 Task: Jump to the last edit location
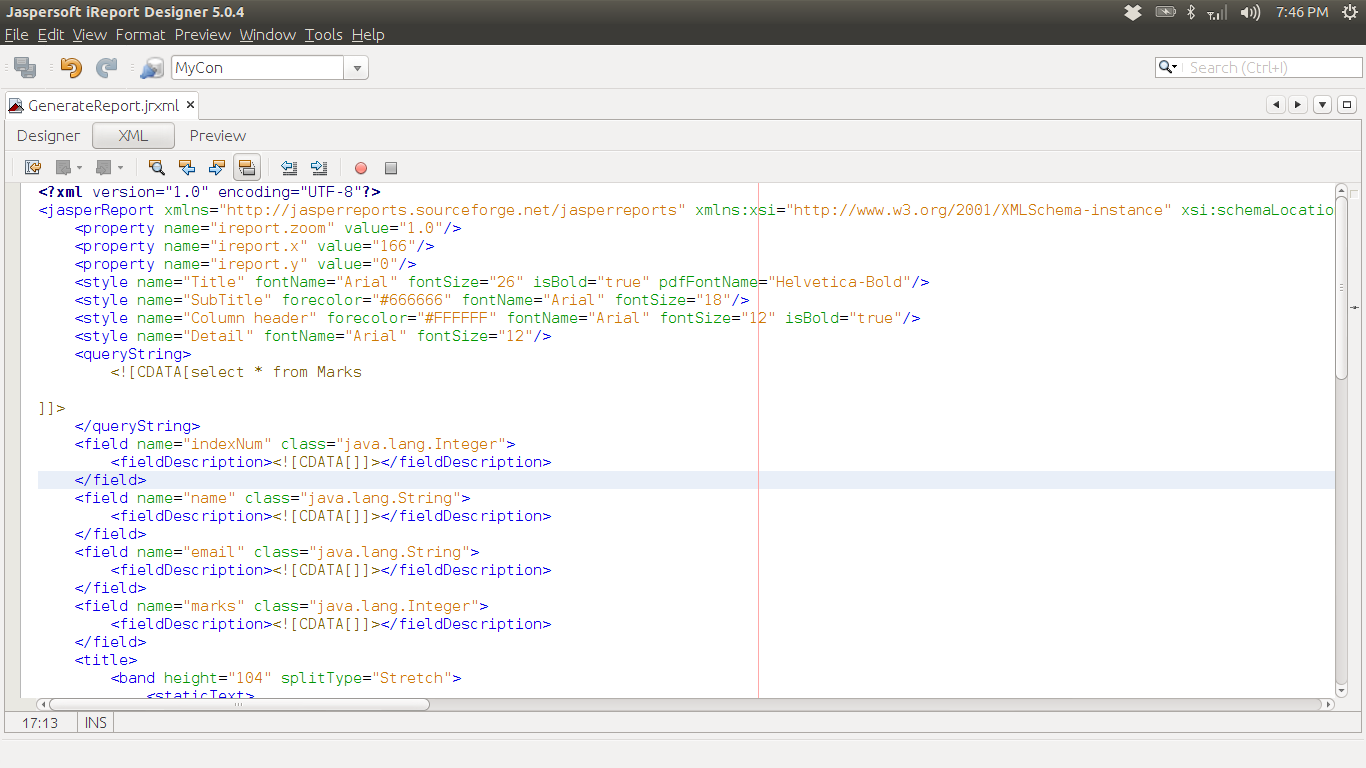(x=33, y=168)
